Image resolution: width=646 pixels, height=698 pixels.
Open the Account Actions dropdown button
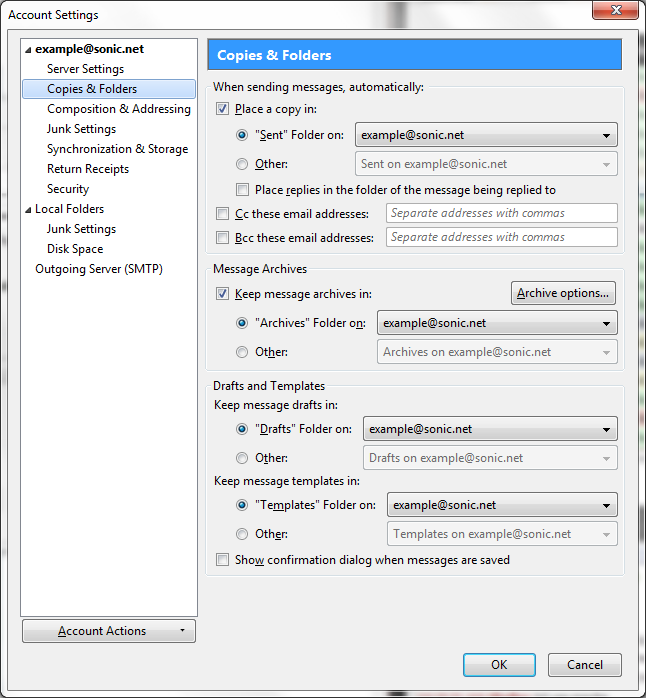[109, 631]
